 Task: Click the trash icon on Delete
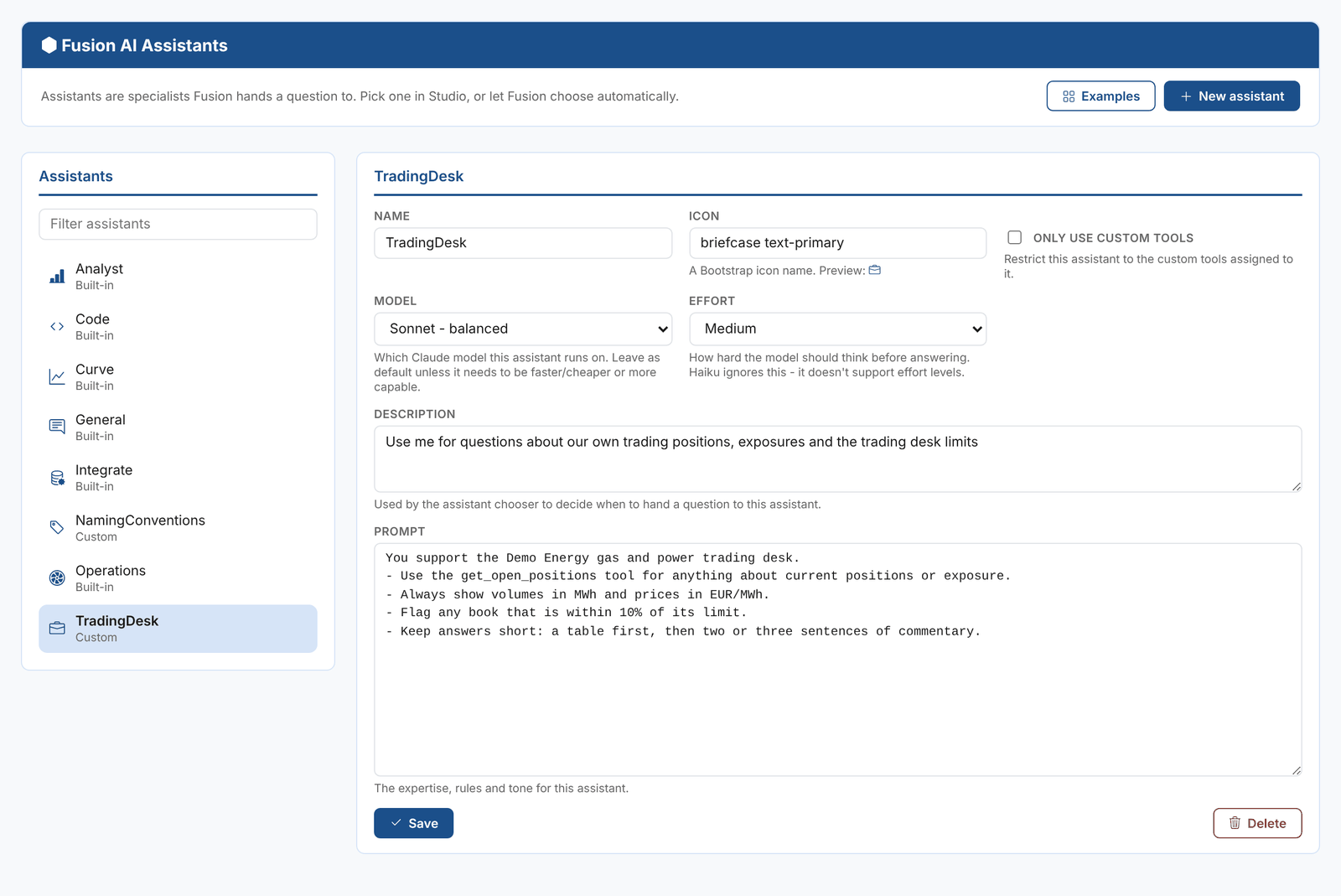pyautogui.click(x=1235, y=823)
